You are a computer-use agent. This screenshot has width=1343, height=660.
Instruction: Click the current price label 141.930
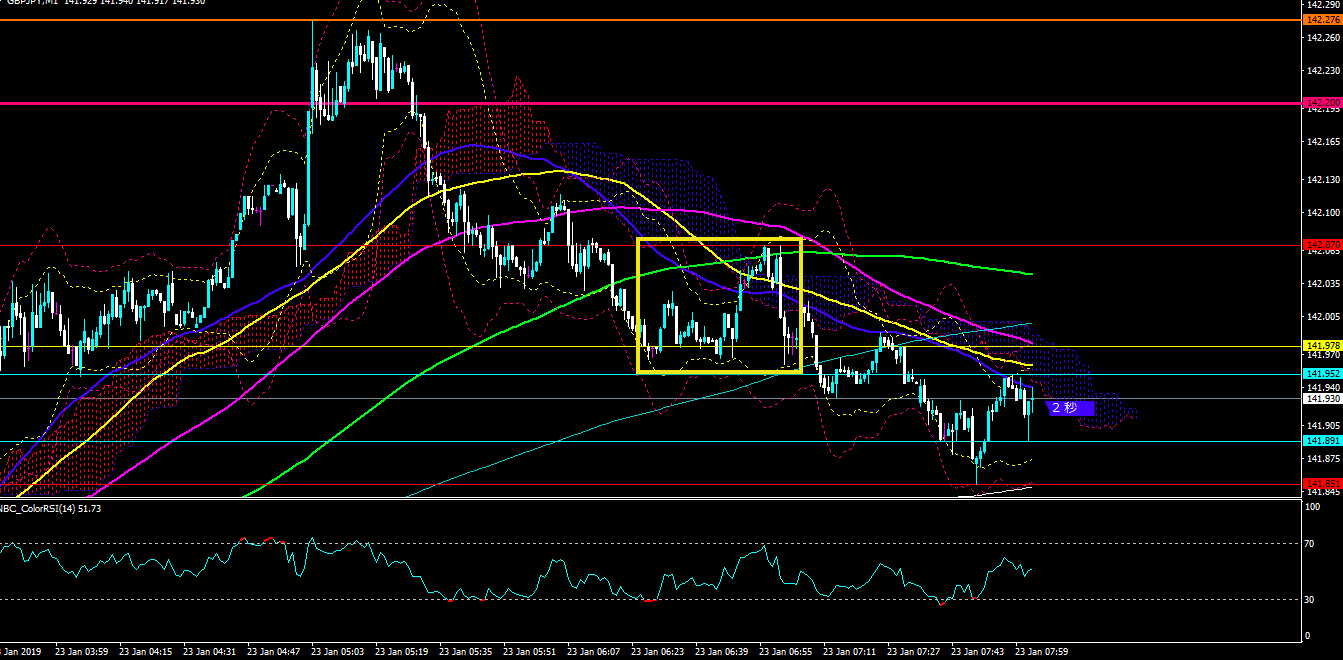[x=1323, y=398]
